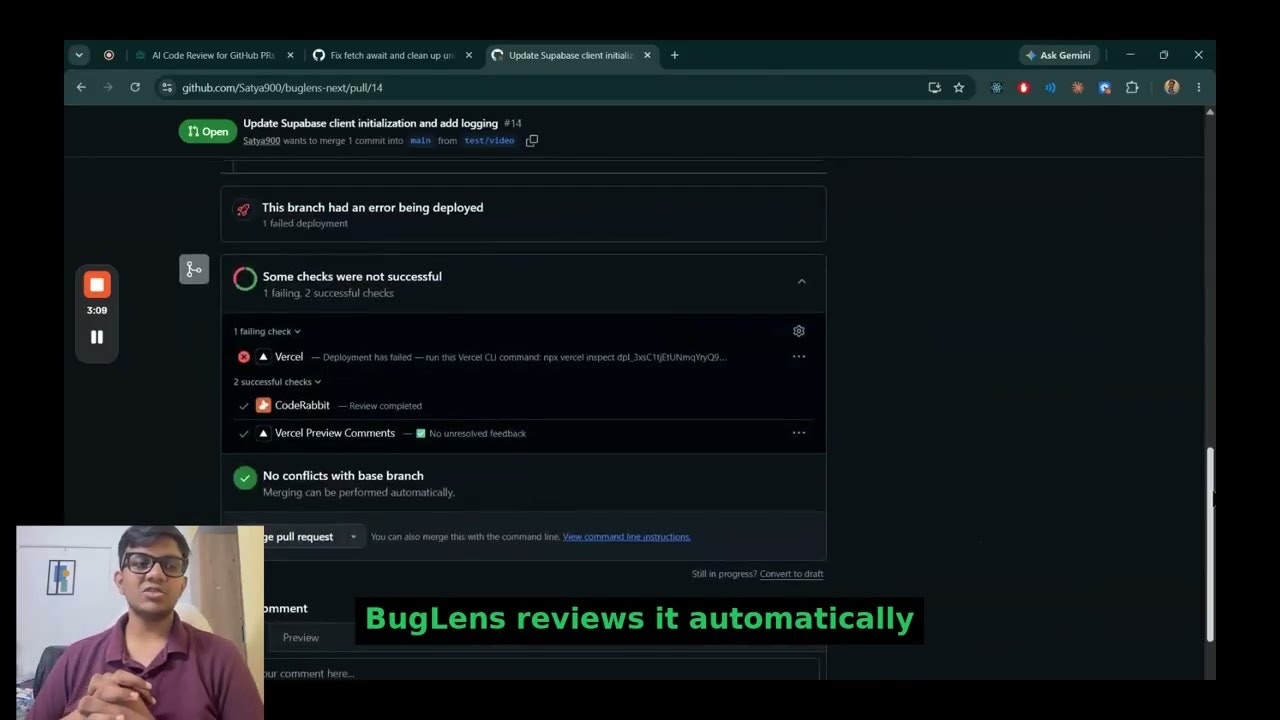Open a new browser tab
The image size is (1280, 720).
tap(674, 55)
